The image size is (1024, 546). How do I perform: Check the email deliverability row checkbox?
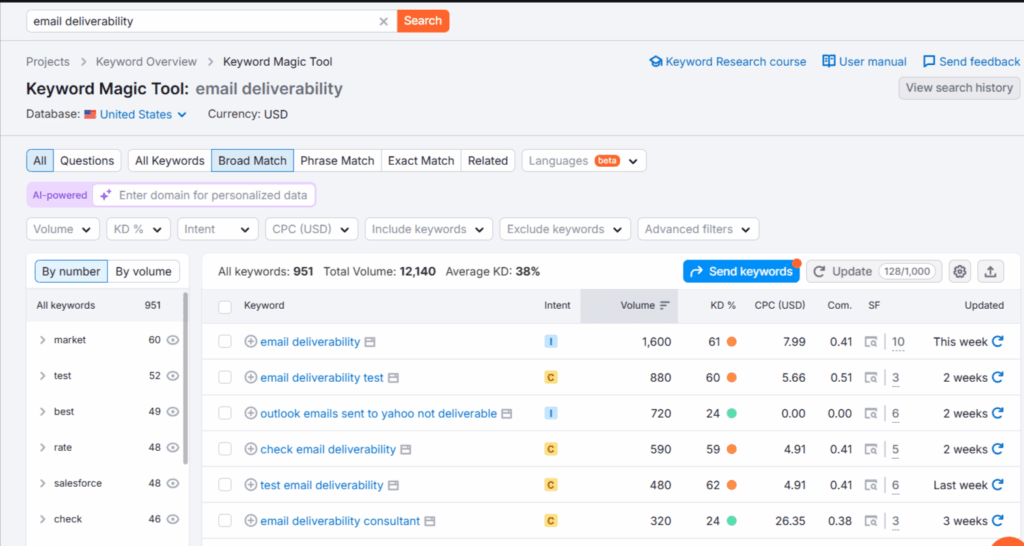pyautogui.click(x=225, y=342)
